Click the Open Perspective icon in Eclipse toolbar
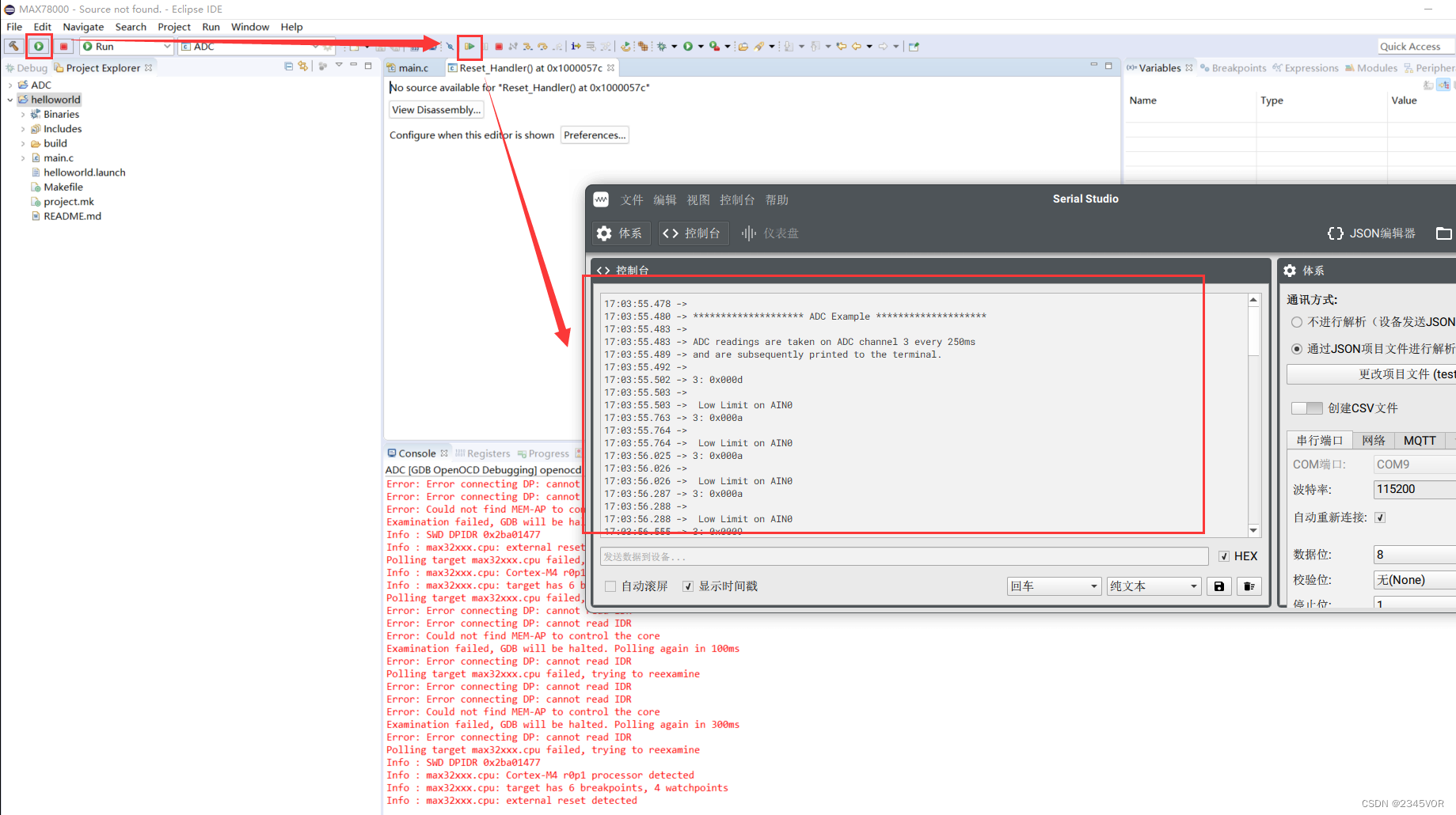Viewport: 1456px width, 815px height. tap(914, 47)
